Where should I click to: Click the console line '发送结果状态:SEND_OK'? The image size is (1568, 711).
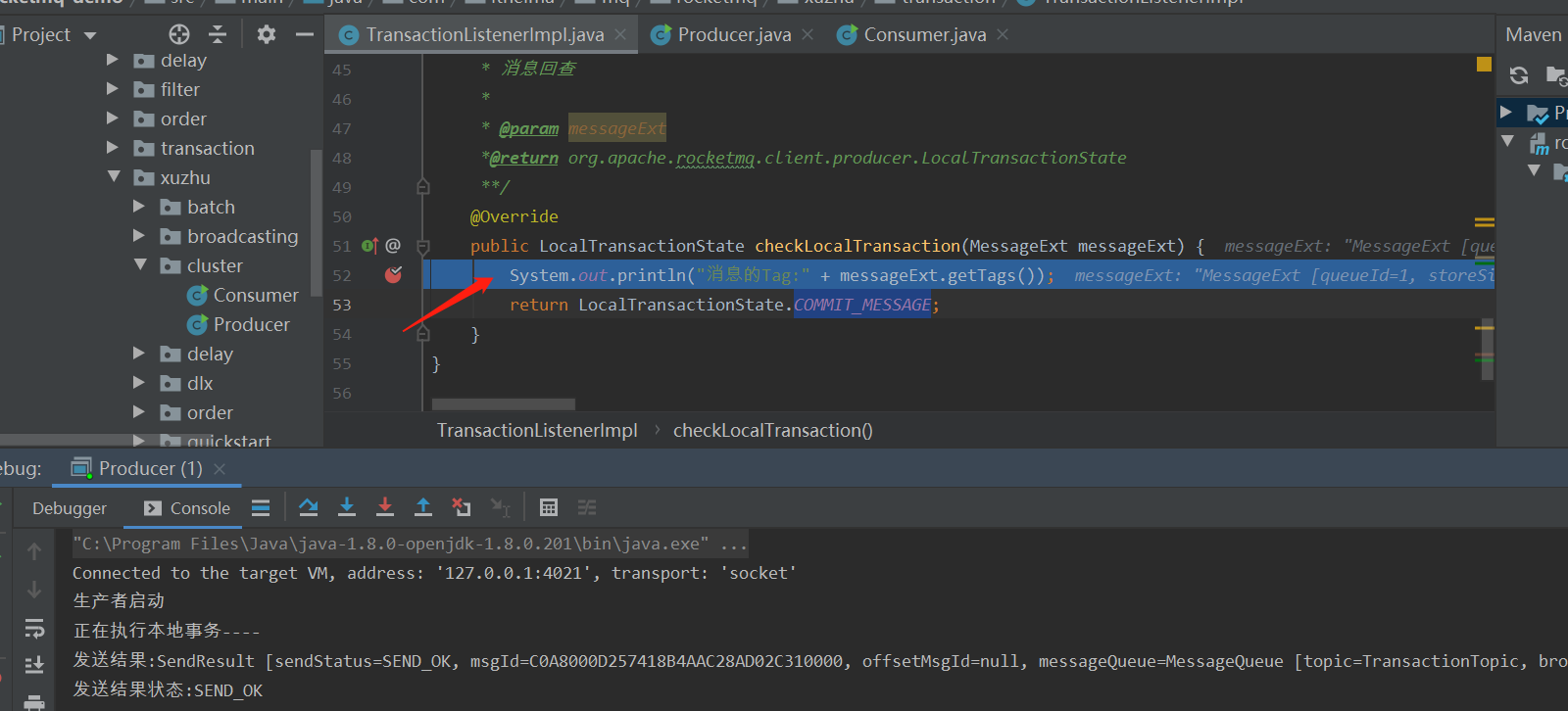coord(168,690)
